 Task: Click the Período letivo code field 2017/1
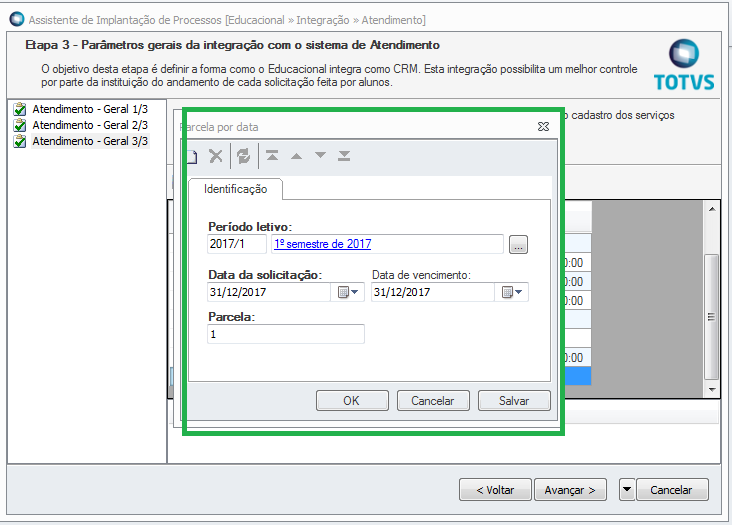[237, 244]
